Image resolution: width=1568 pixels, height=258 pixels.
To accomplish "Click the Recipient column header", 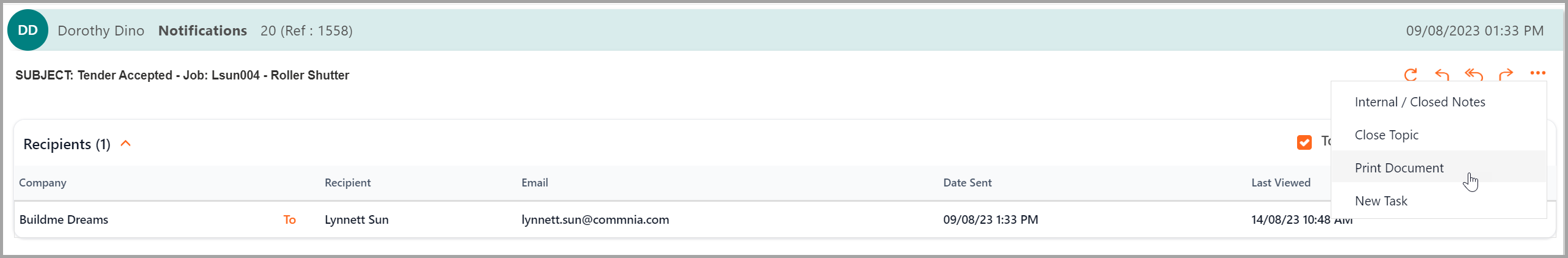I will pos(347,183).
